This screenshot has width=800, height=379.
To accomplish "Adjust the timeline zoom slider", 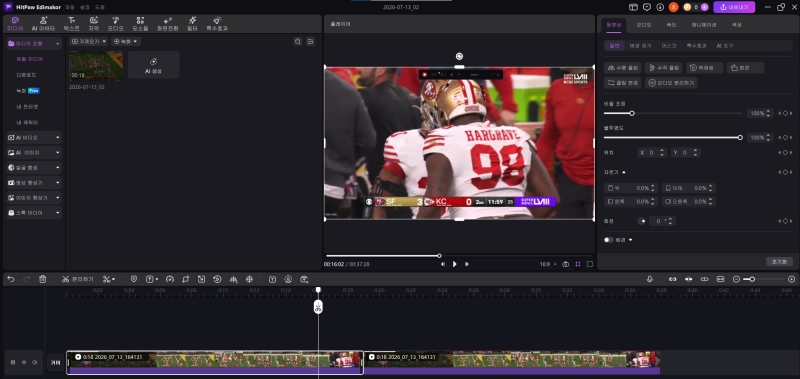I will pyautogui.click(x=763, y=279).
